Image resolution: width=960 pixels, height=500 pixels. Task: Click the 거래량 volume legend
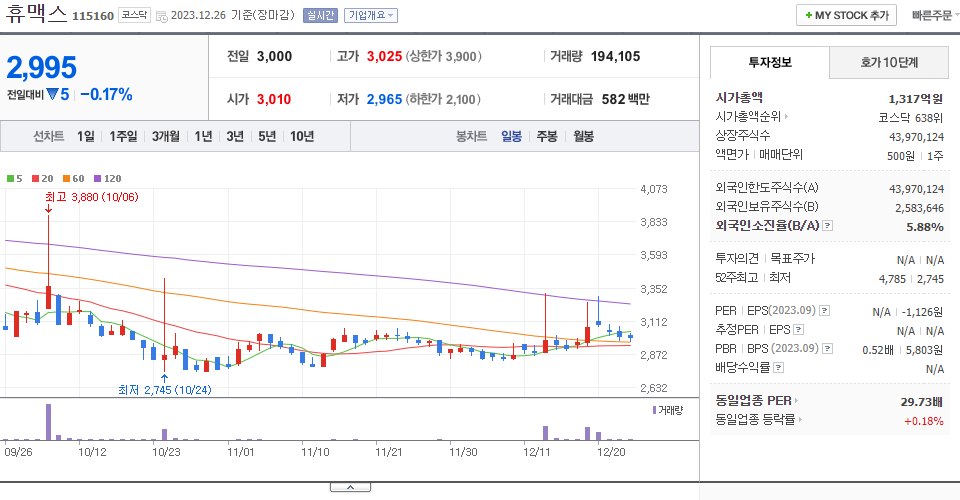coord(667,410)
